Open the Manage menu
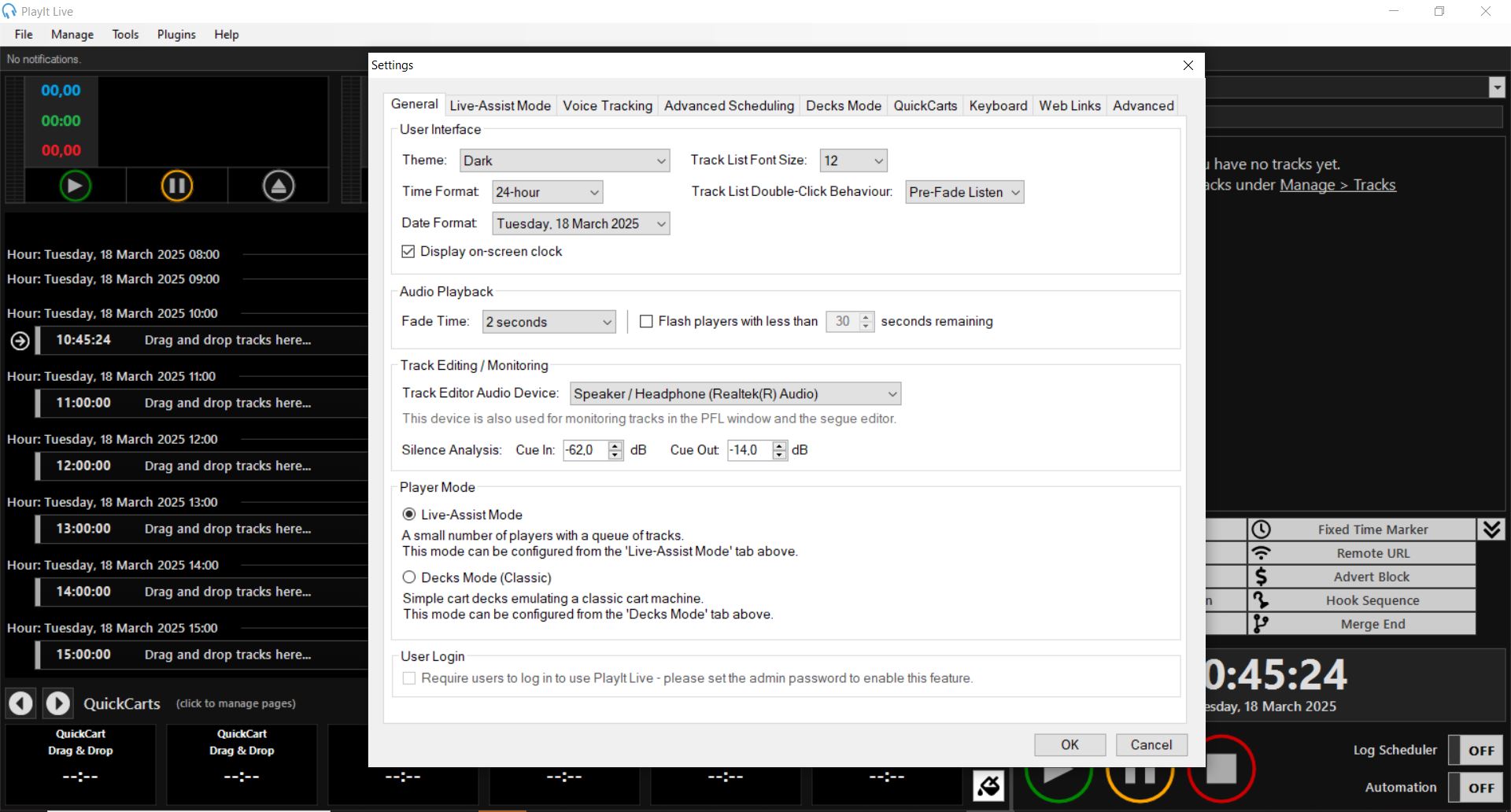The image size is (1511, 812). [72, 35]
